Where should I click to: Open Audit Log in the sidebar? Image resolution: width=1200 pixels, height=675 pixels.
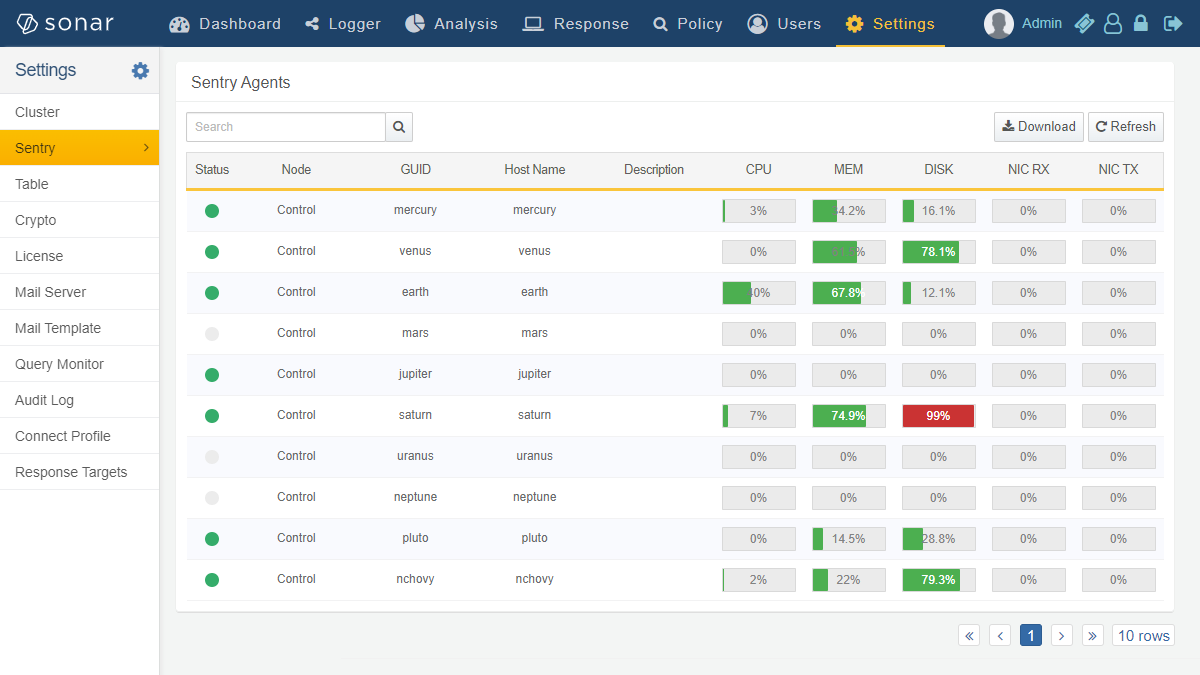pos(79,400)
